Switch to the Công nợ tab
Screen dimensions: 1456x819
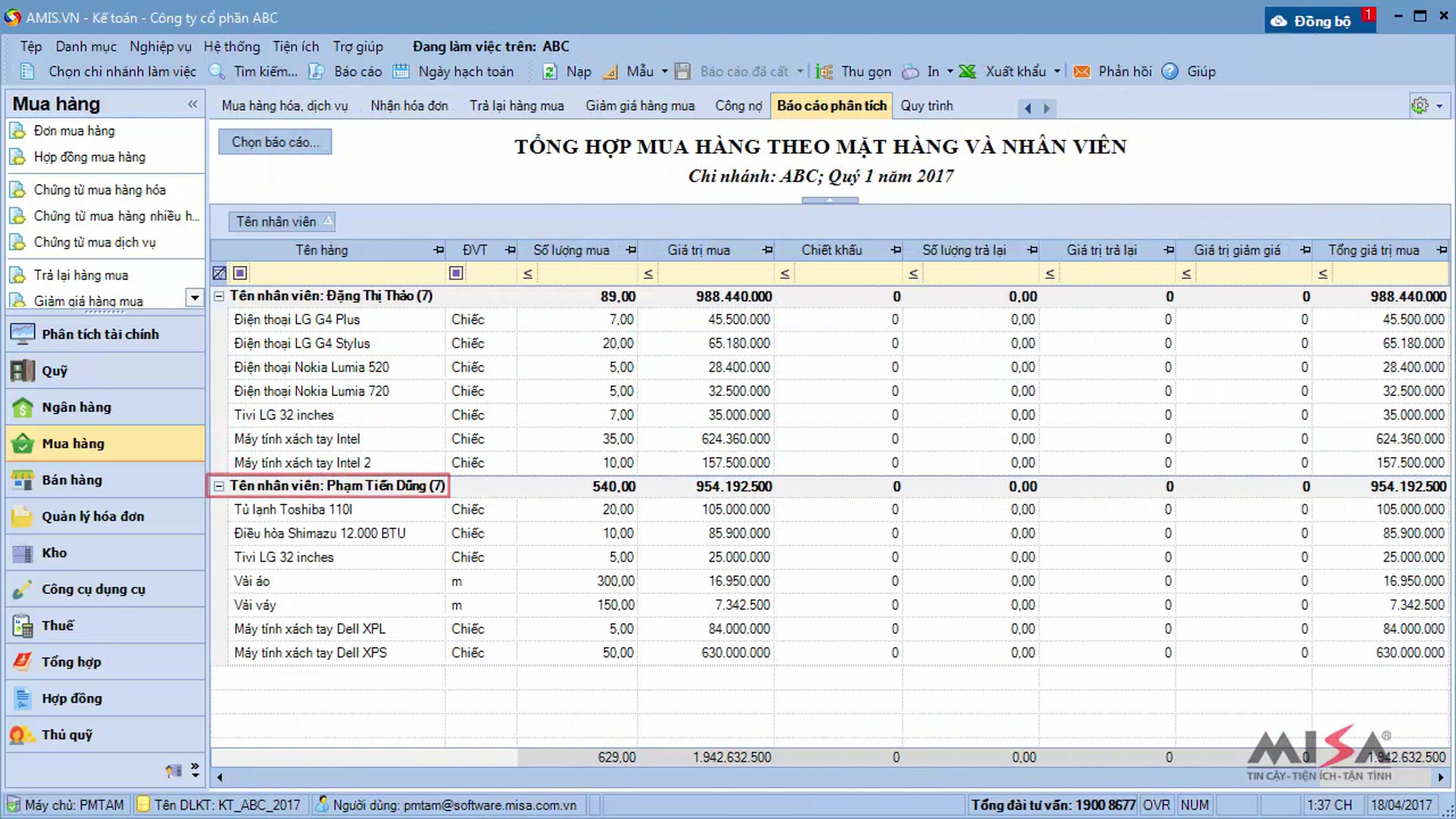point(738,106)
